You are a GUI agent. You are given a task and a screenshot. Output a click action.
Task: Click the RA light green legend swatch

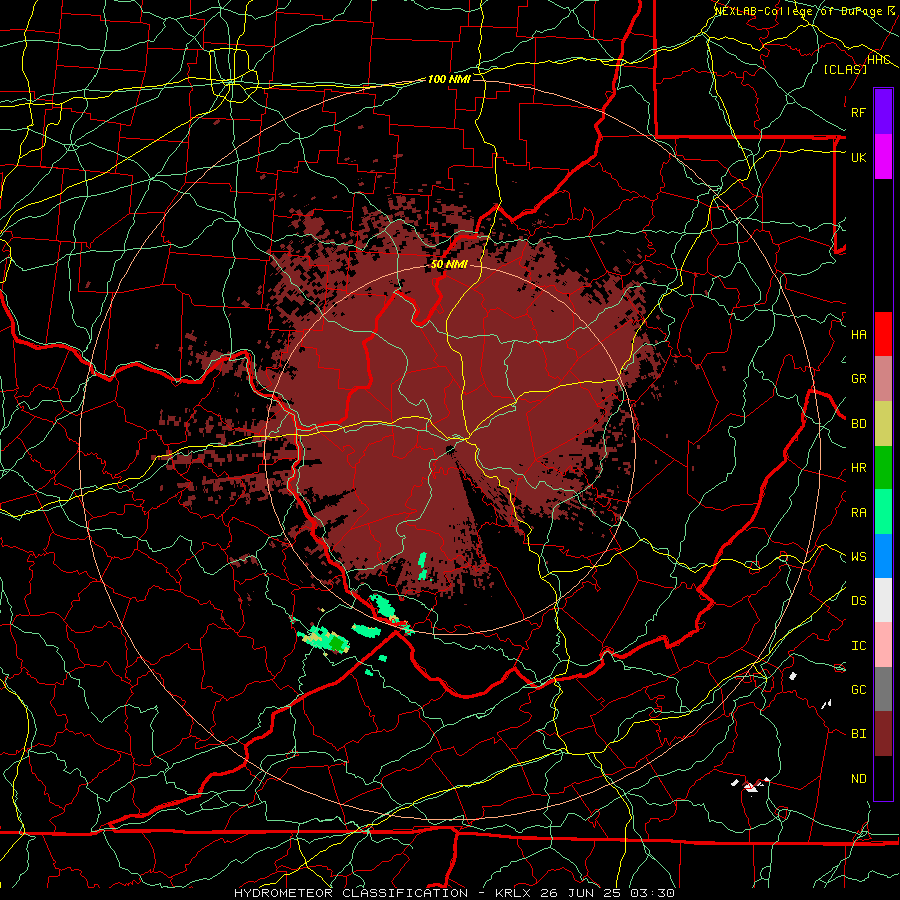pyautogui.click(x=883, y=512)
